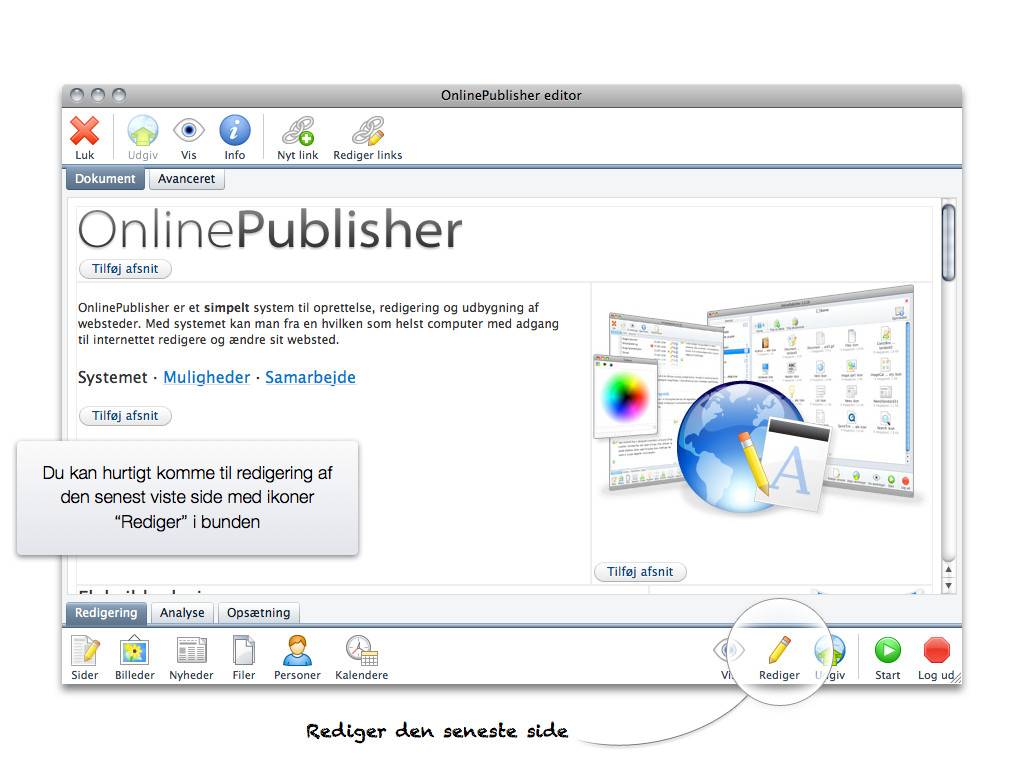1024x768 pixels.
Task: Follow the Samarbejde link
Action: (x=310, y=378)
